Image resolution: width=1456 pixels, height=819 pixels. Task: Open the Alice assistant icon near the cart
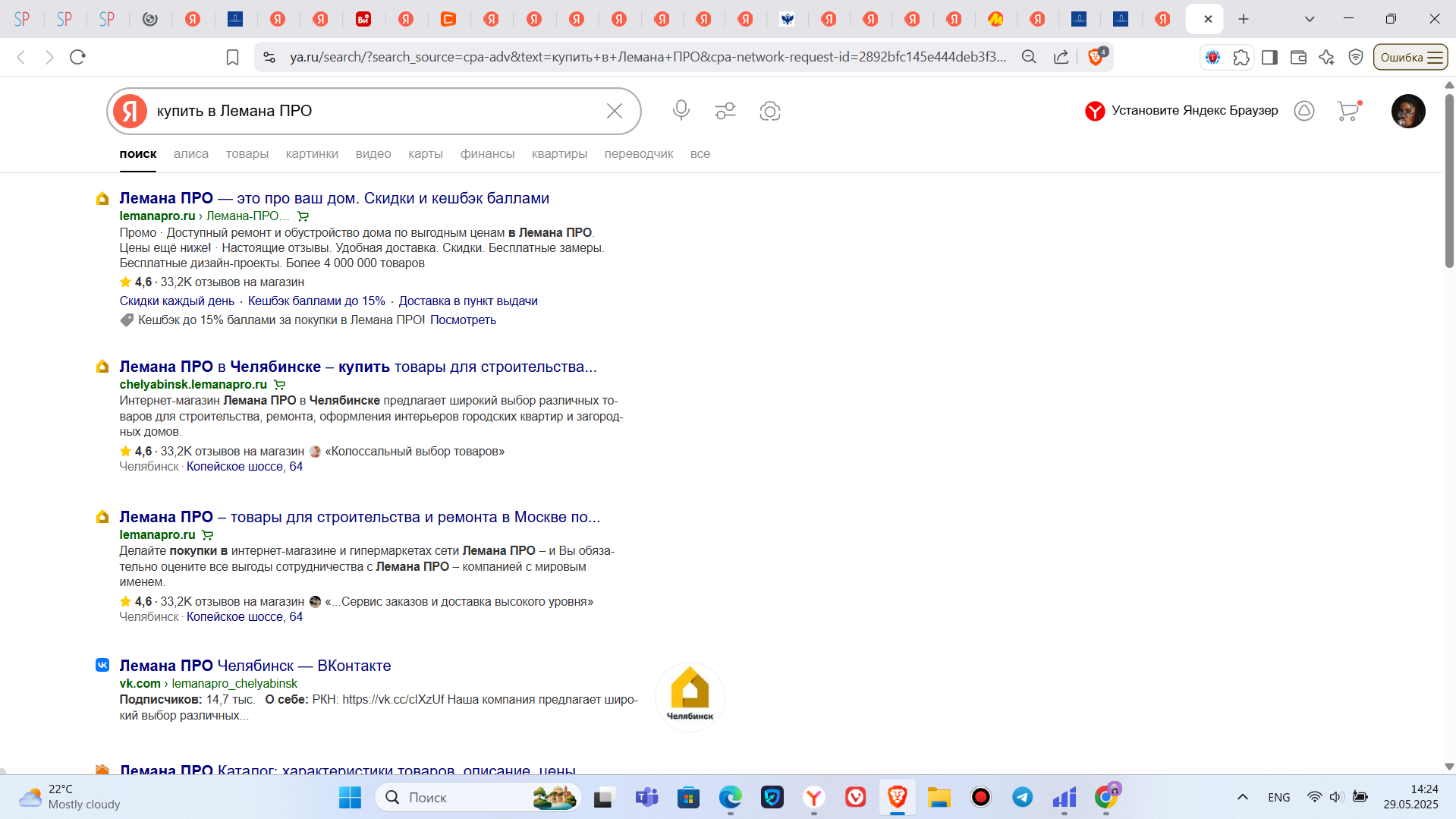[x=1304, y=111]
